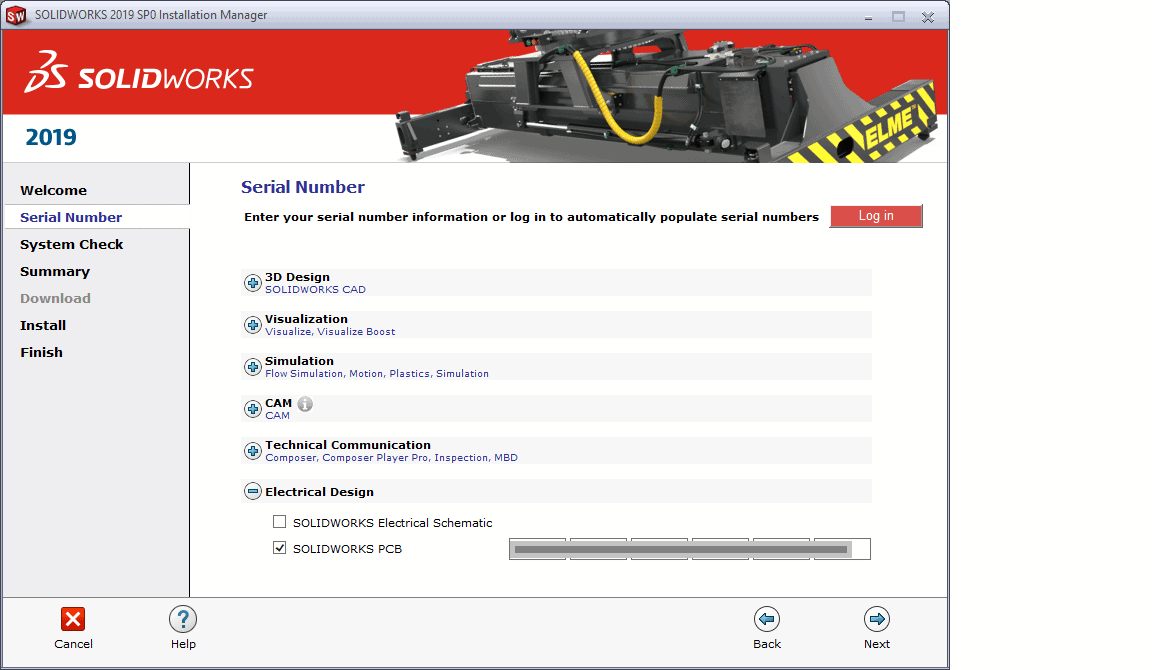Screen dimensions: 1152x670
Task: Expand the CAM section
Action: [x=253, y=408]
